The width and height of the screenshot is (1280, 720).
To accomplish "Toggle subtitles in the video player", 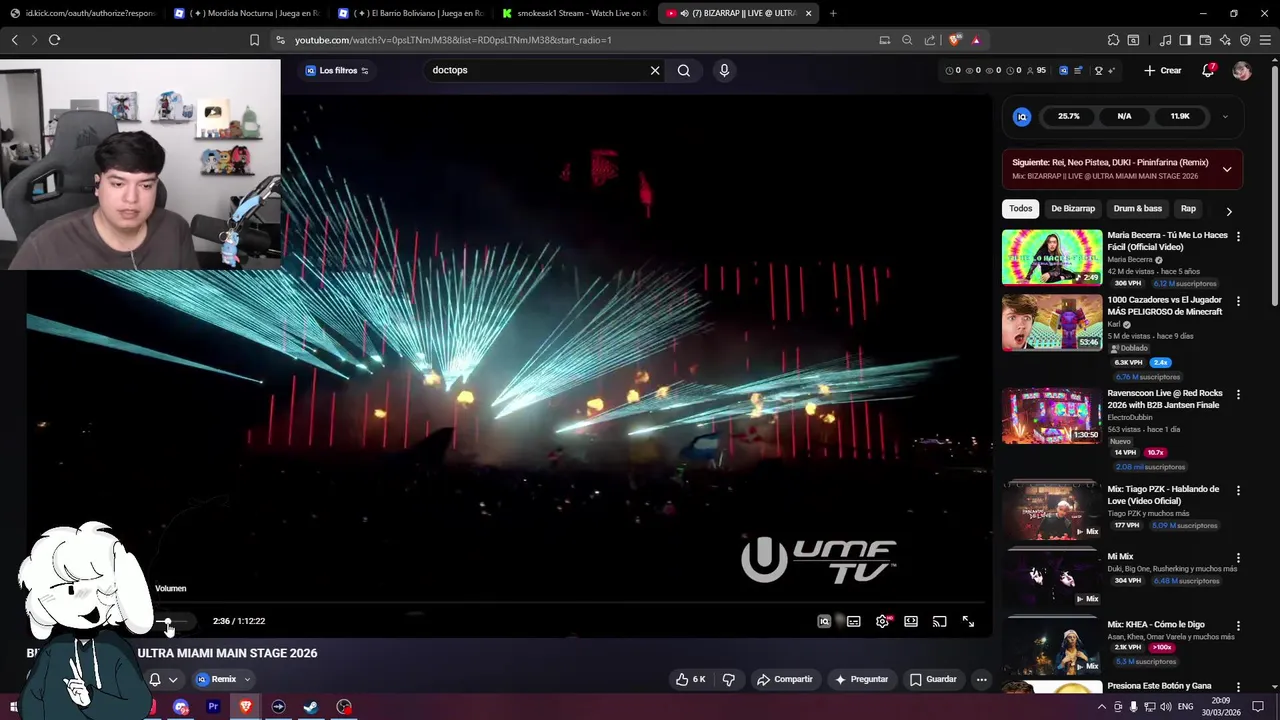I will 853,621.
